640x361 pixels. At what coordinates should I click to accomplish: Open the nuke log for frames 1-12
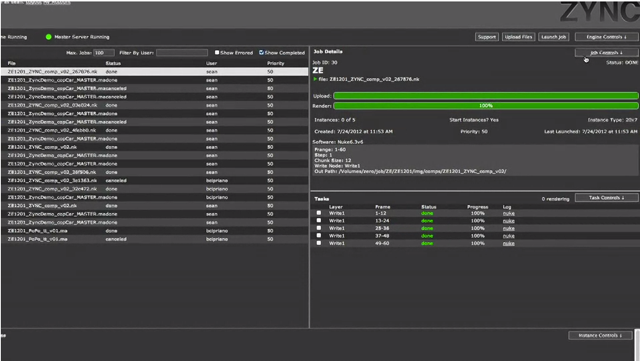pyautogui.click(x=509, y=213)
